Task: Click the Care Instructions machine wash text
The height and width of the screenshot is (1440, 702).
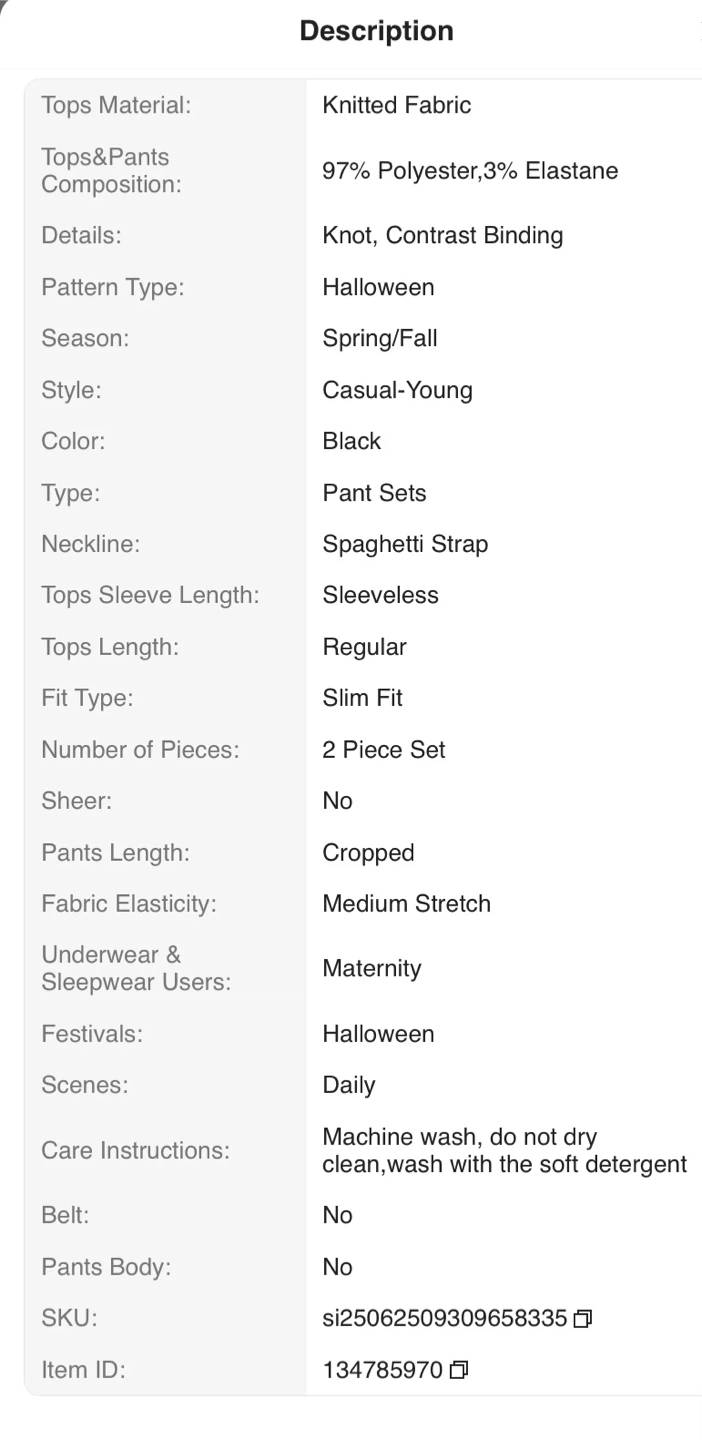Action: (x=504, y=1151)
